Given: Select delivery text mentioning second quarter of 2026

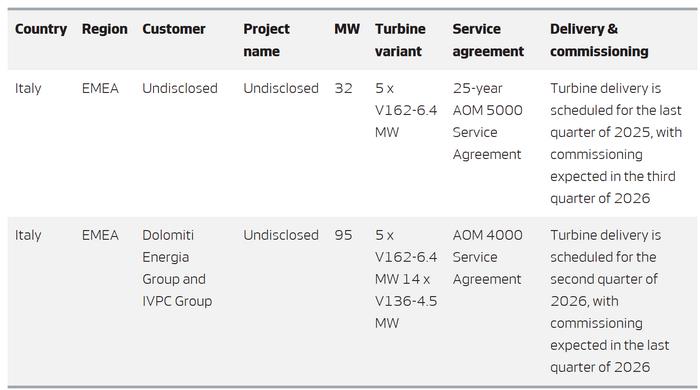Looking at the screenshot, I should pyautogui.click(x=610, y=301).
